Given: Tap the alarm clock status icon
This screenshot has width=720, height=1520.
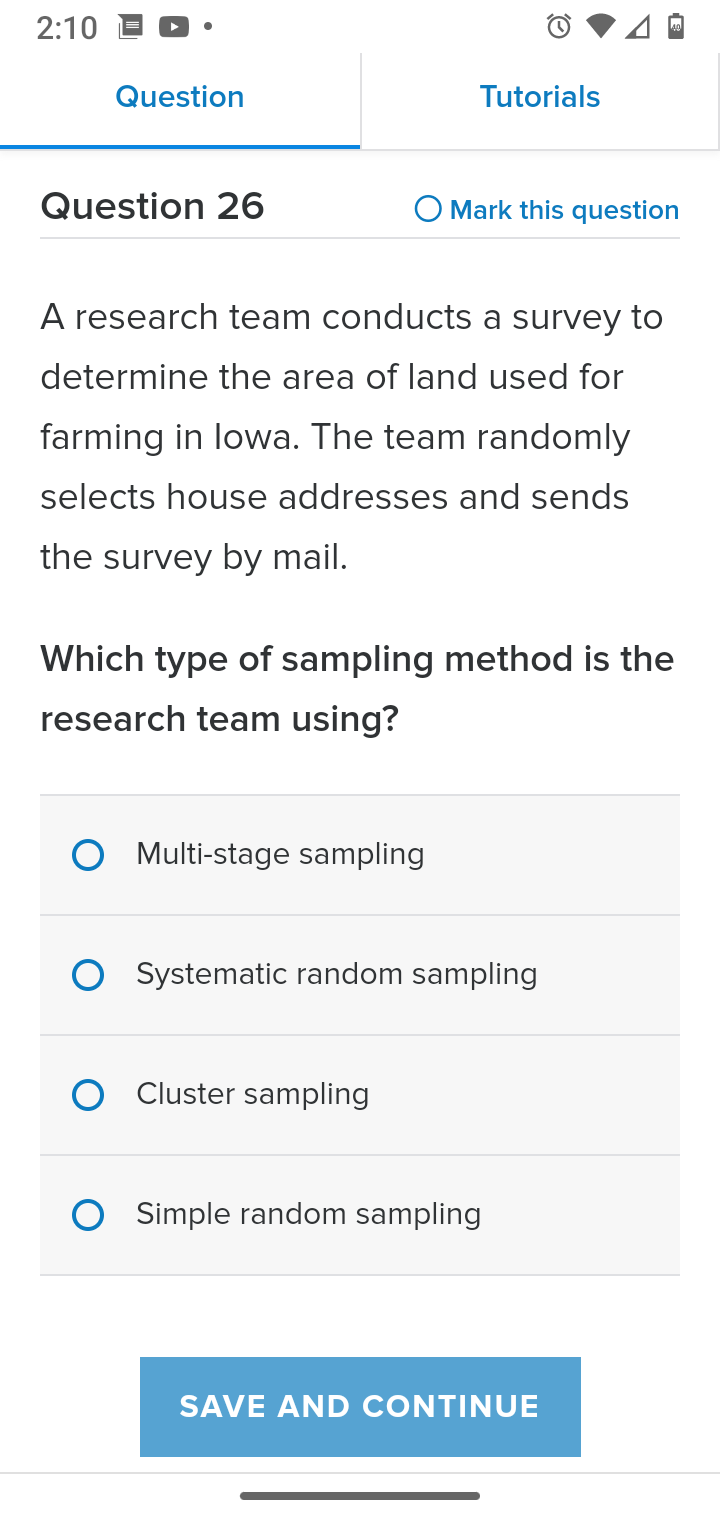Looking at the screenshot, I should tap(559, 27).
